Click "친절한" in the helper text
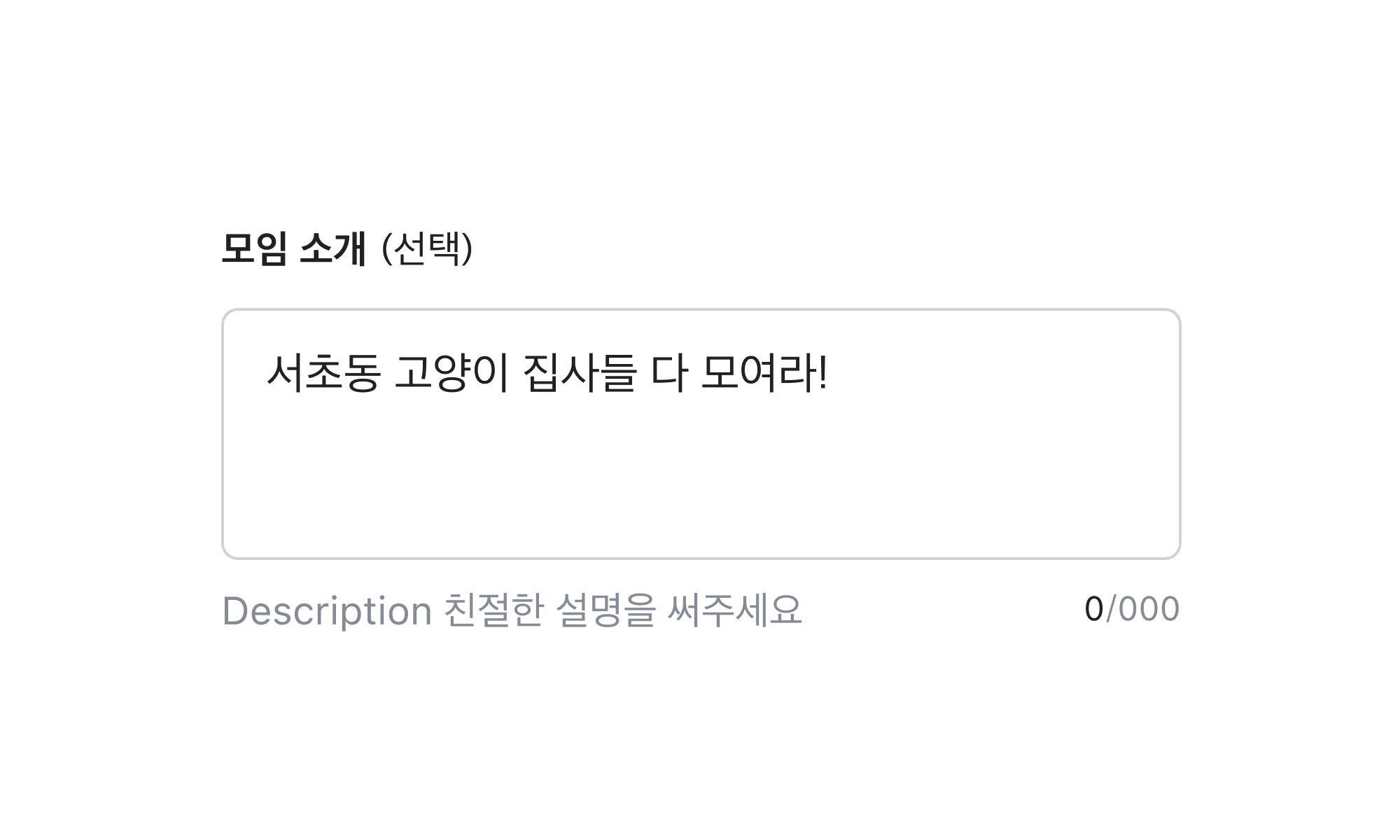Screen dimensions: 1400x840 [493, 610]
